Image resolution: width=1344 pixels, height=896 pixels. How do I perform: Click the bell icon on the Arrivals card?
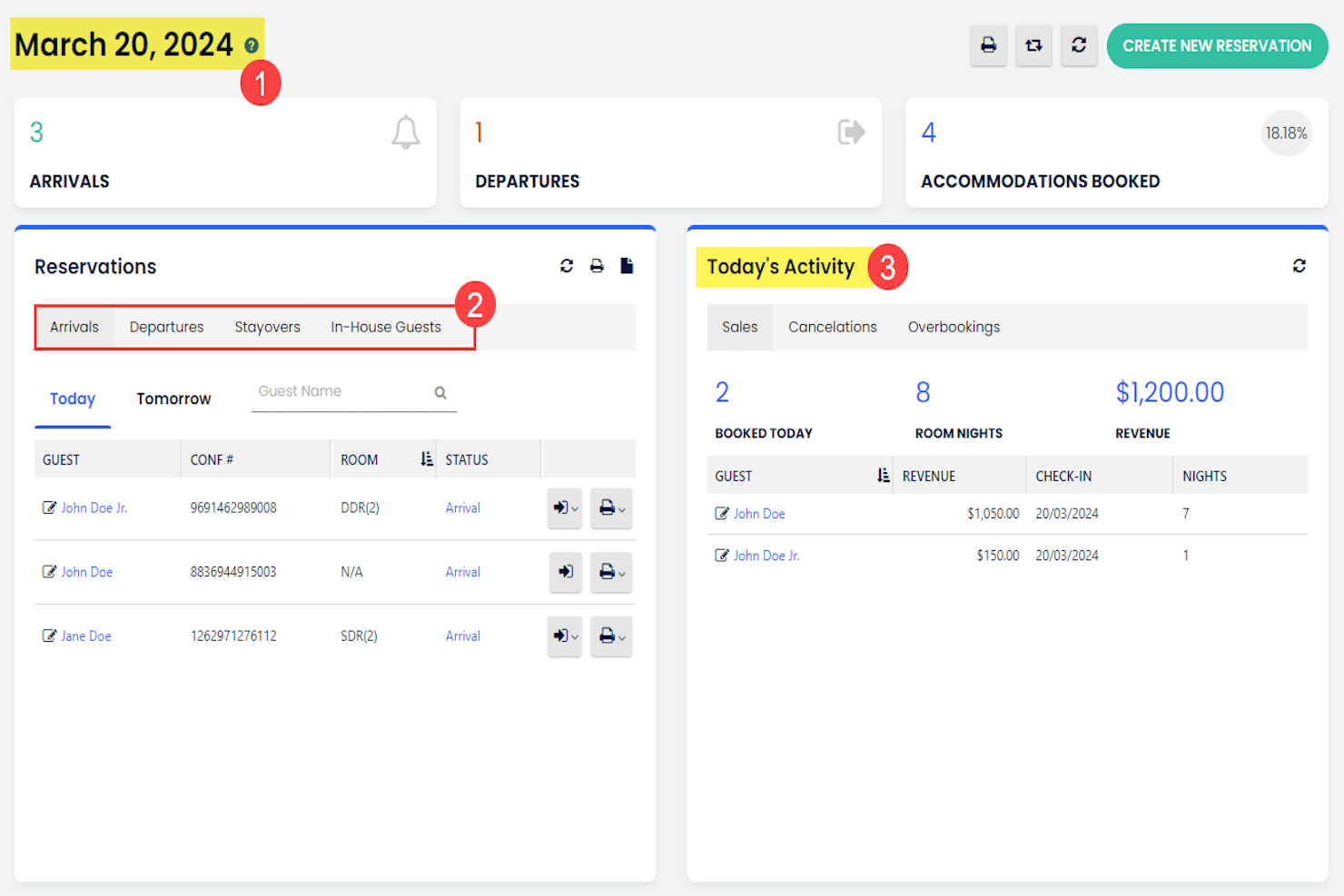click(x=405, y=133)
